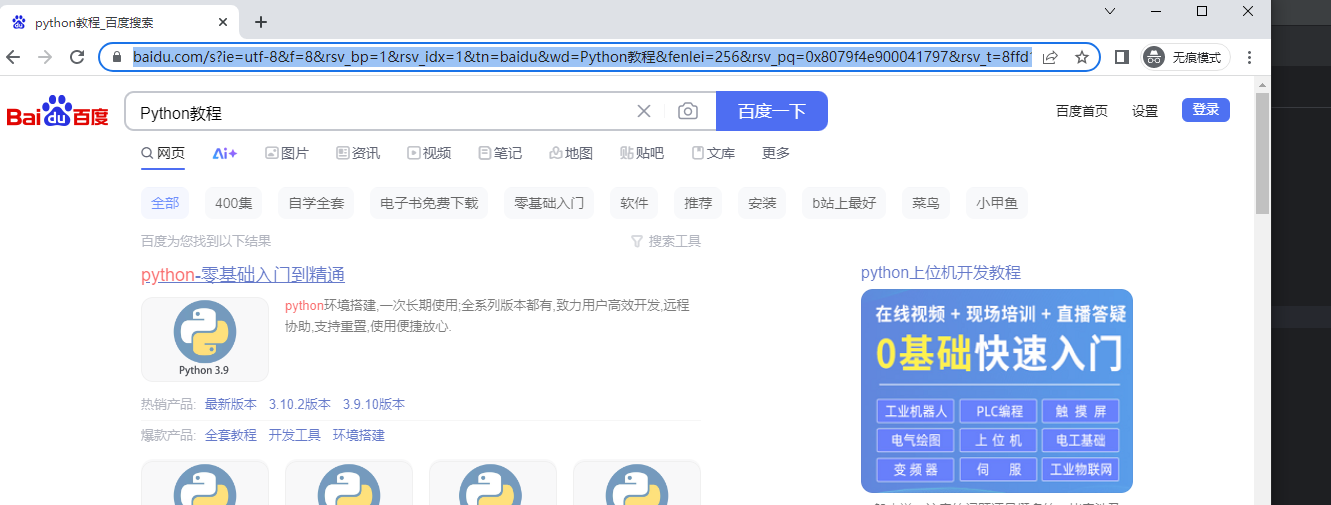The height and width of the screenshot is (505, 1331).
Task: Select the b站上最好 filter chip
Action: pyautogui.click(x=844, y=203)
